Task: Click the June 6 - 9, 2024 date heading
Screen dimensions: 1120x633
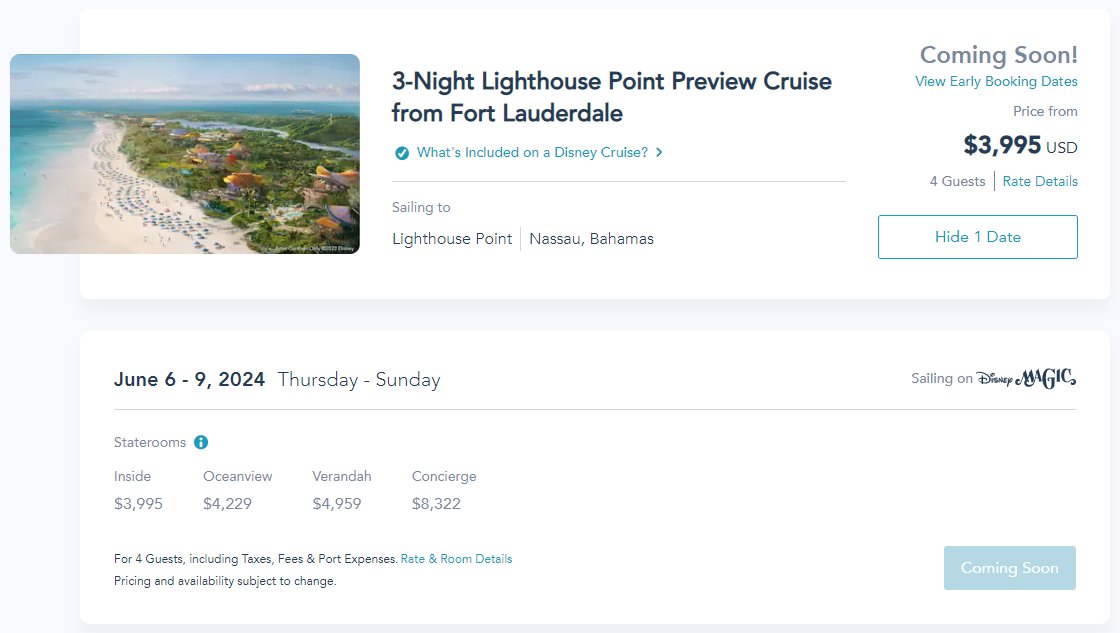Action: pyautogui.click(x=189, y=380)
